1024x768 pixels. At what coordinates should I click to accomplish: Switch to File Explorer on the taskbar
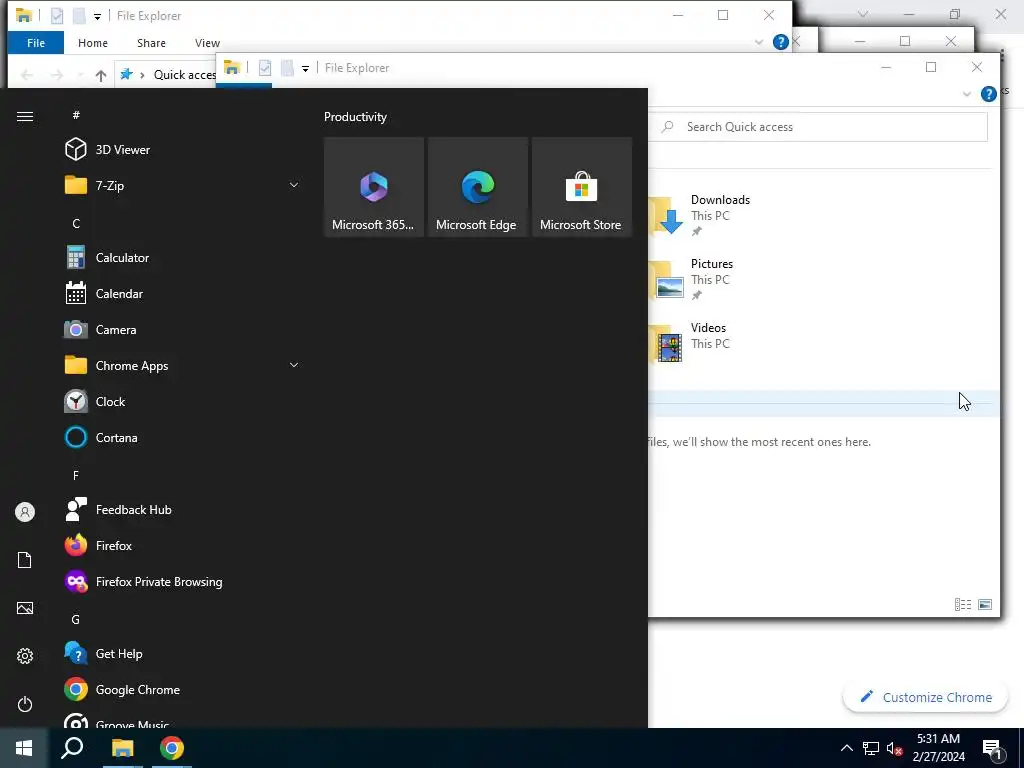click(122, 748)
